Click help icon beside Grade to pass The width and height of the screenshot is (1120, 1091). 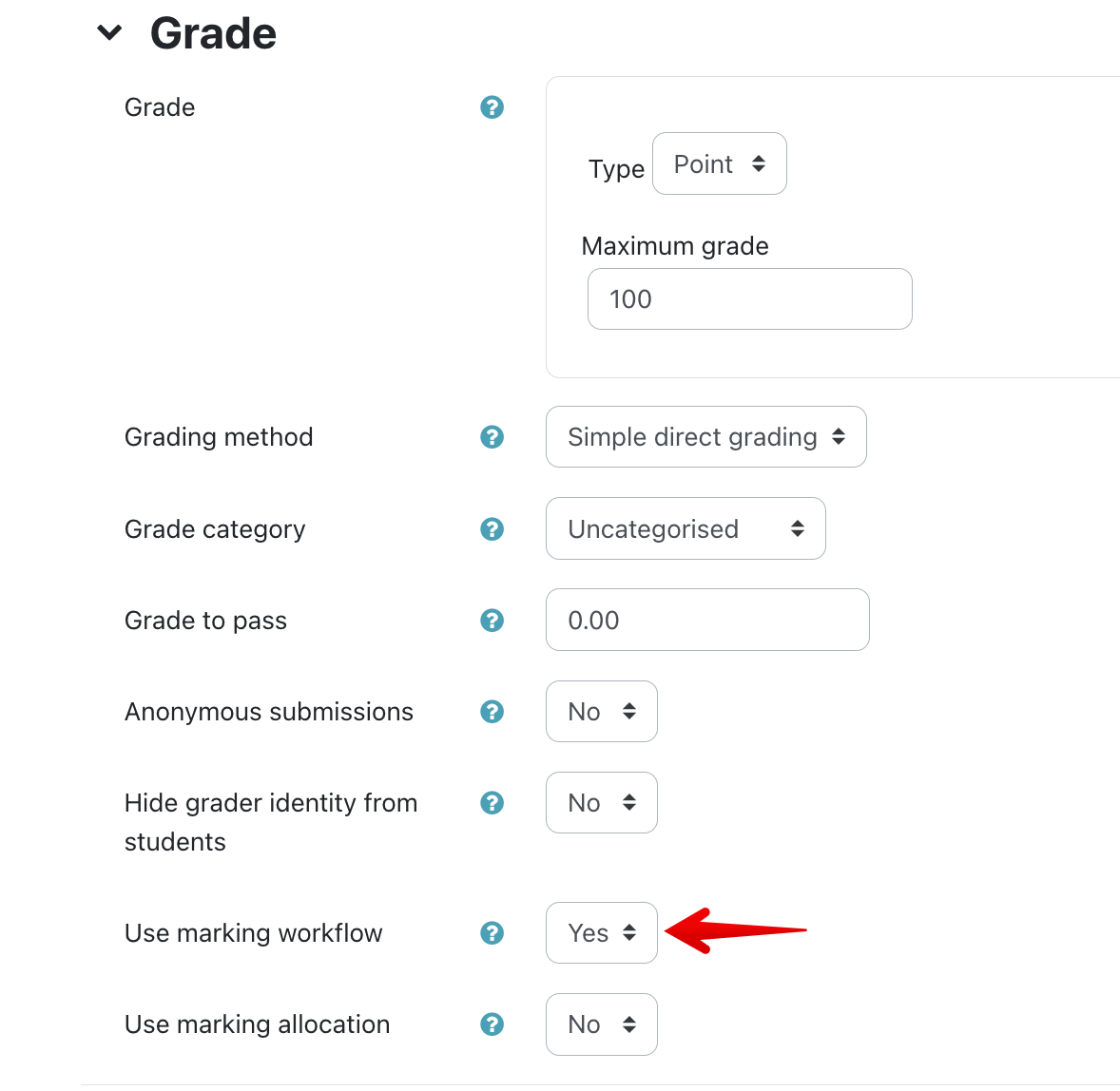[x=492, y=621]
